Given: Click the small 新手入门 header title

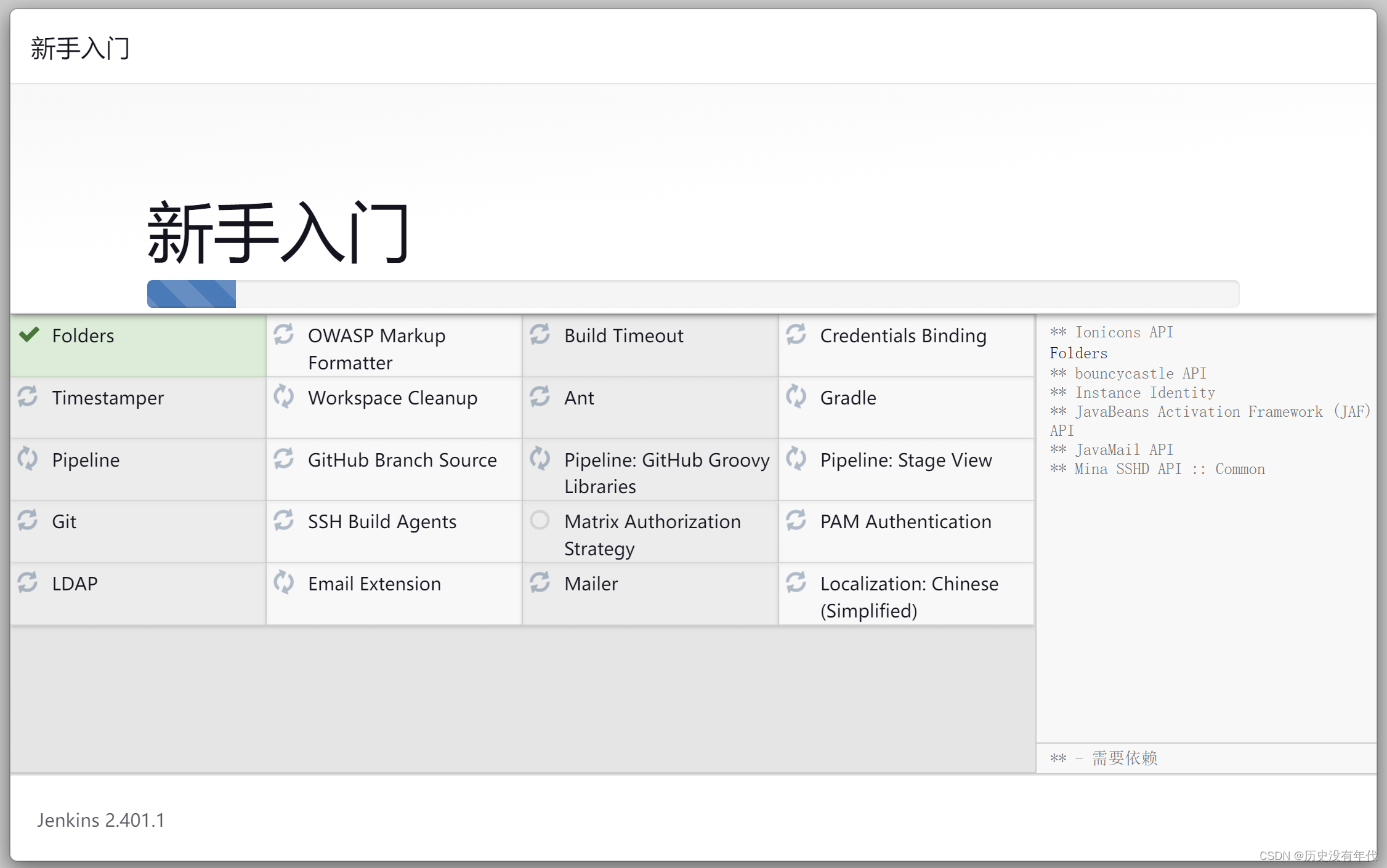Looking at the screenshot, I should coord(80,48).
